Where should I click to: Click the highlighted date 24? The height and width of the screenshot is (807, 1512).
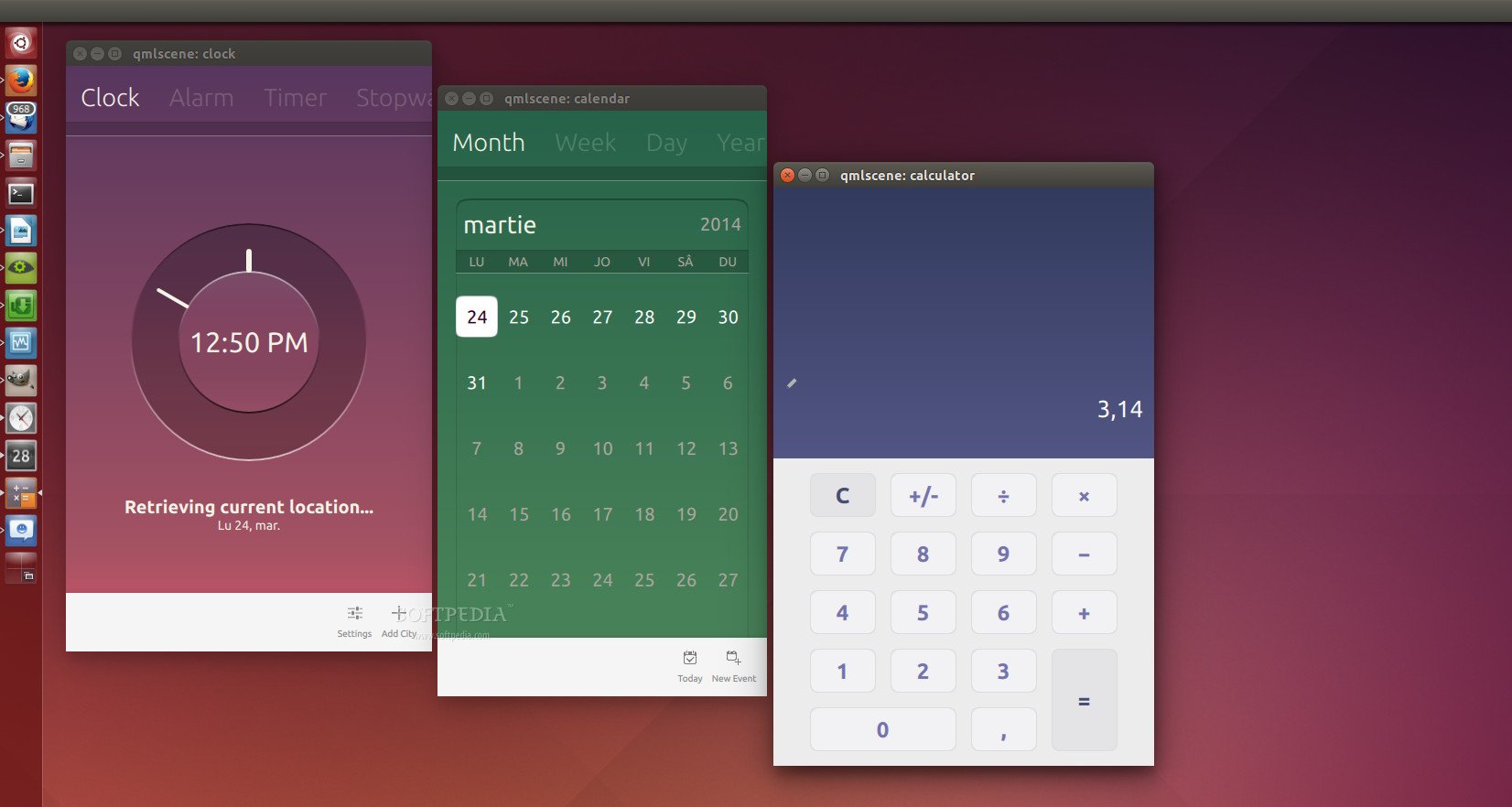[477, 317]
